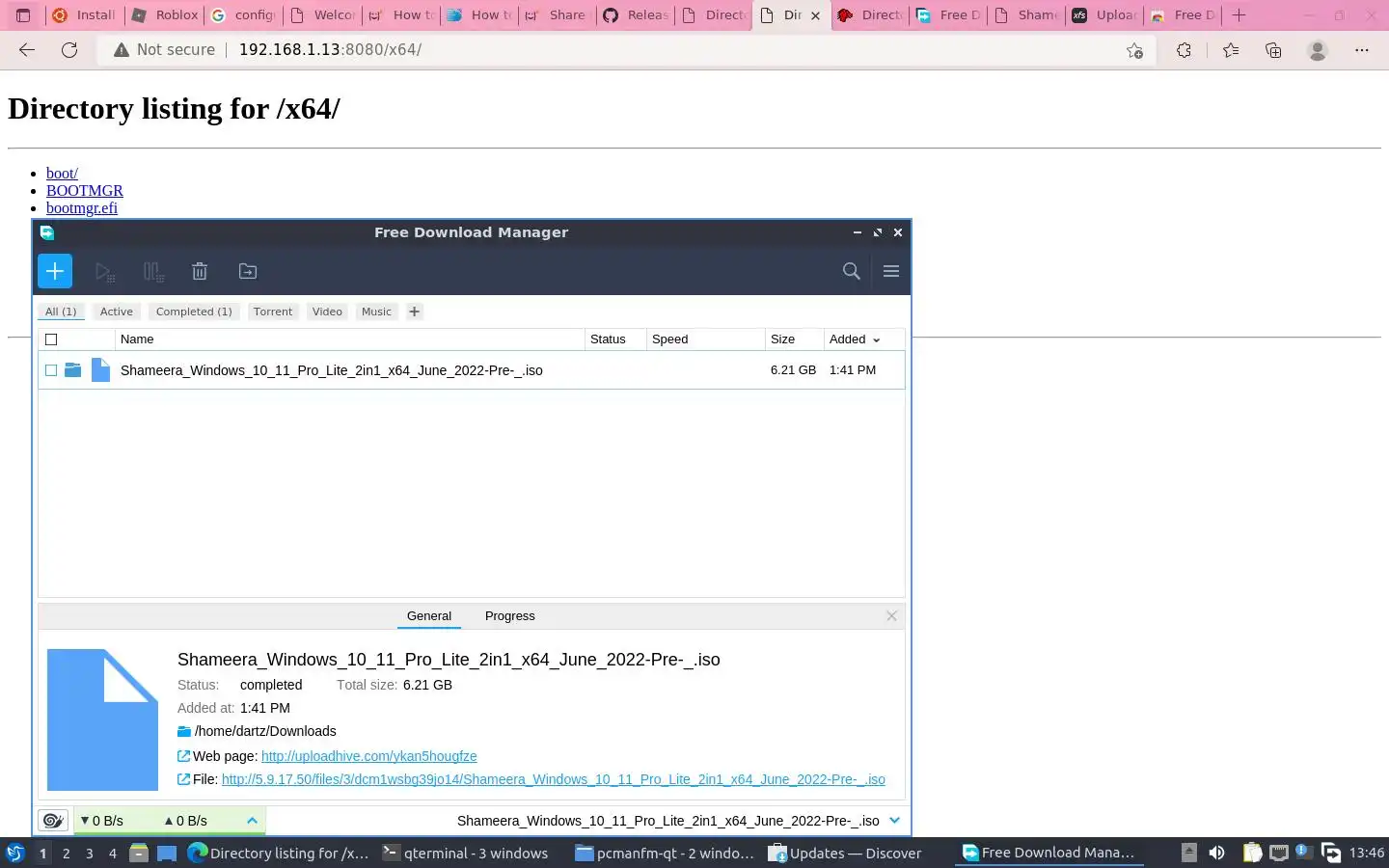The image size is (1389, 868).
Task: Toggle snail mode icon in status bar
Action: [x=53, y=821]
